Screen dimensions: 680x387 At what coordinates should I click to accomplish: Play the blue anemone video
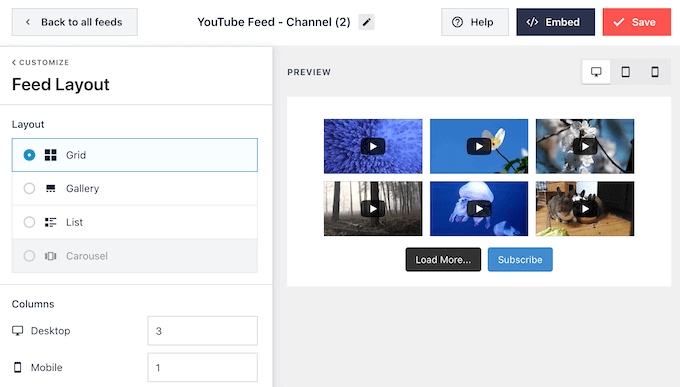tap(373, 147)
